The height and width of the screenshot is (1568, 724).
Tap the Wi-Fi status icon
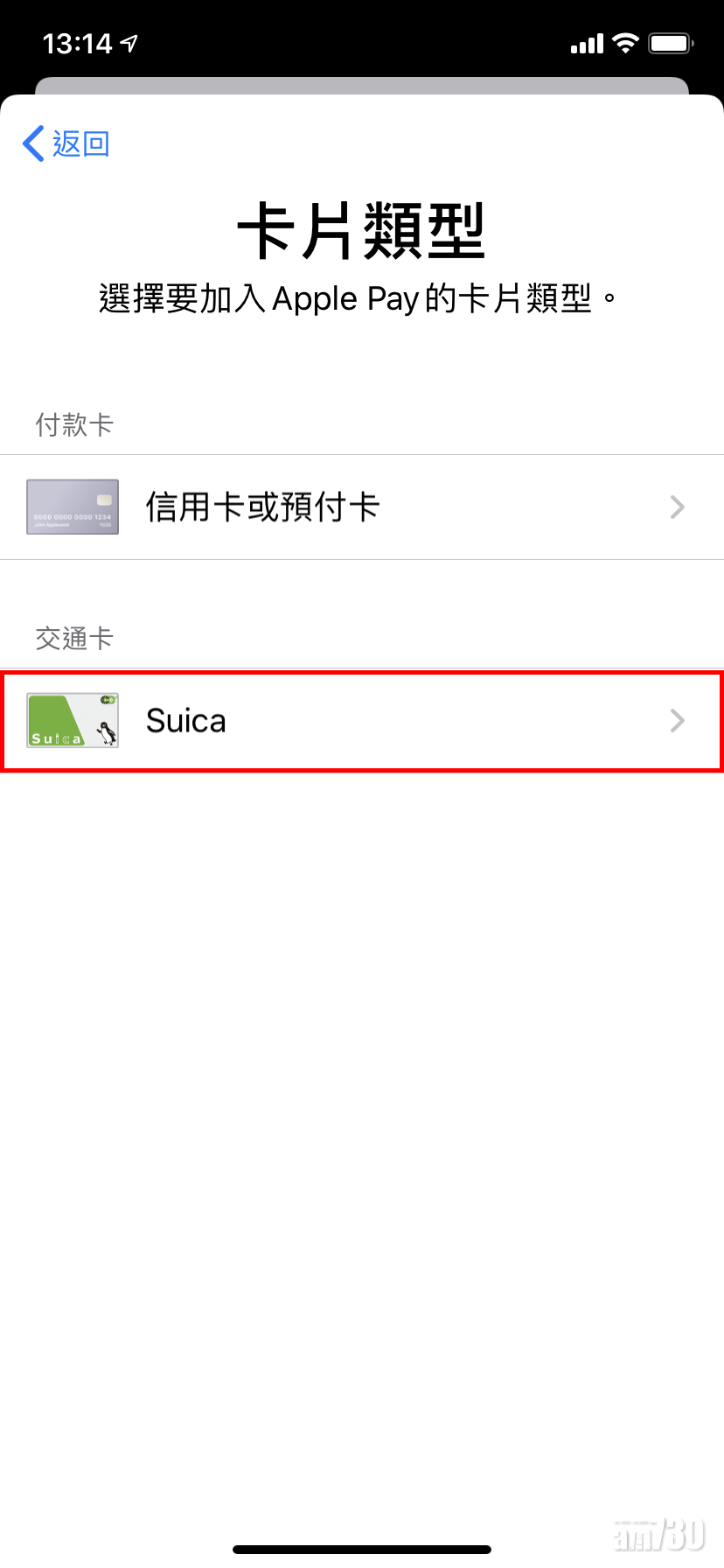click(626, 43)
